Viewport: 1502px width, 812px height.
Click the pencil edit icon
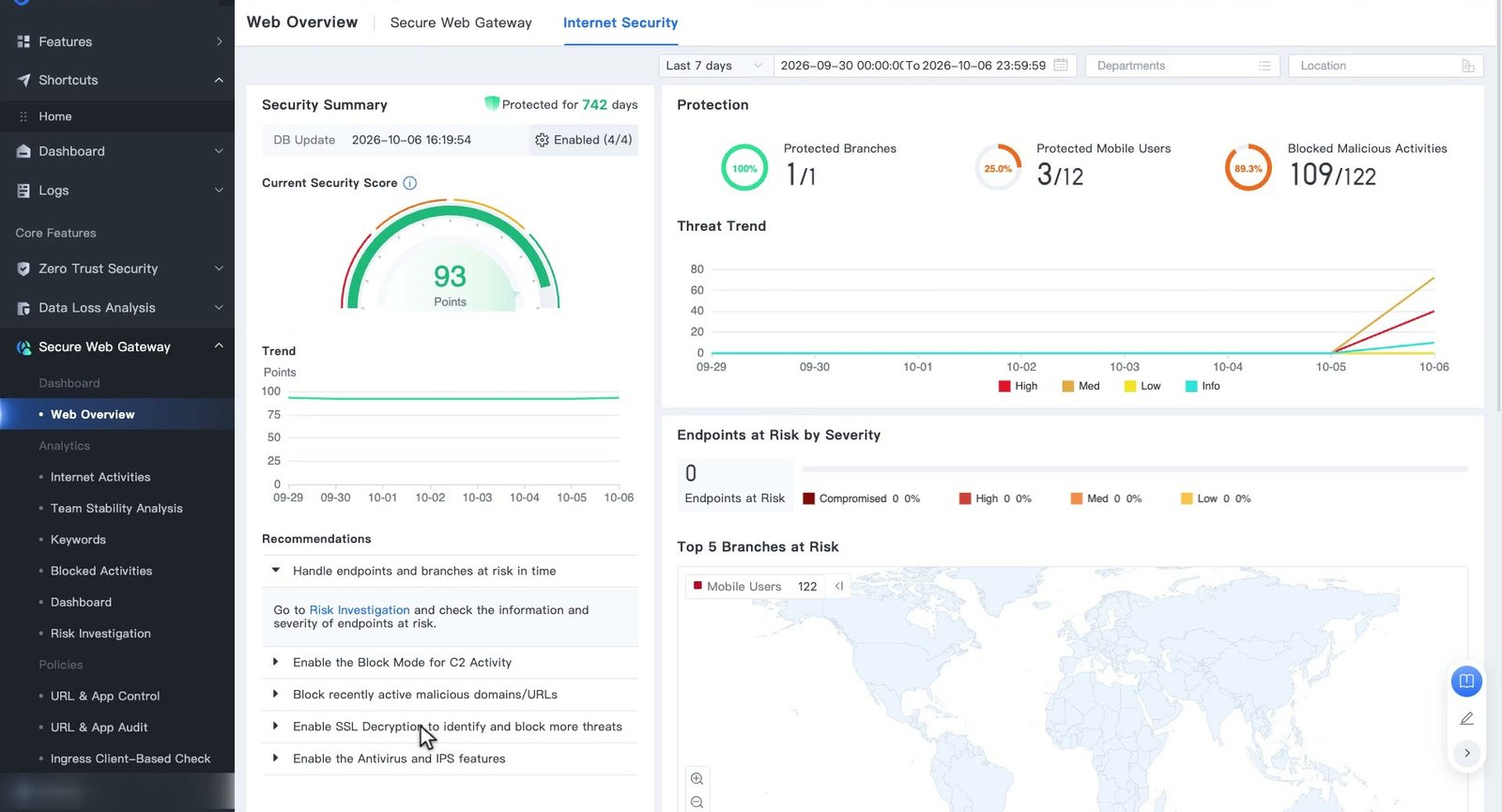pyautogui.click(x=1466, y=719)
